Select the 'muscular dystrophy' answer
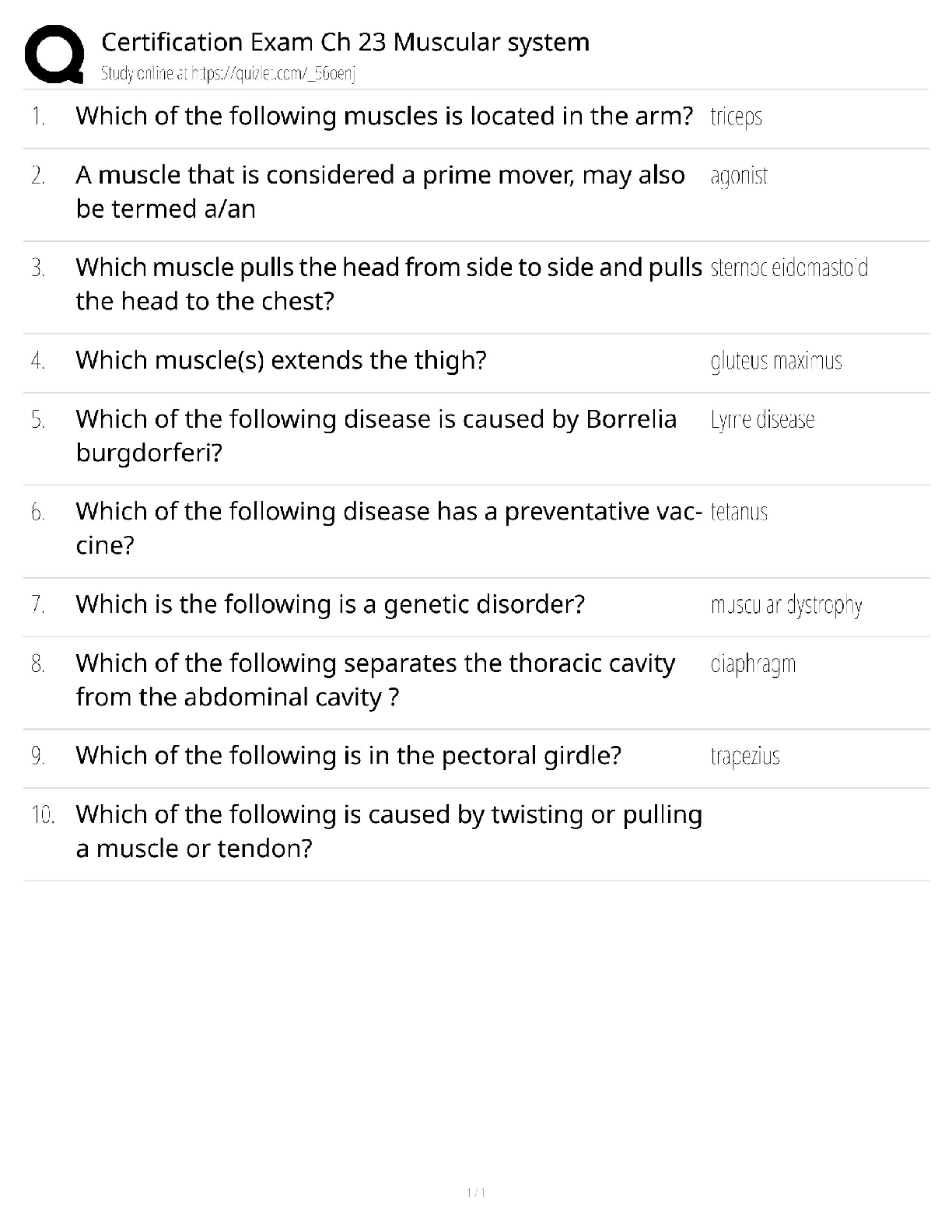Viewport: 952px width, 1232px height. click(786, 605)
